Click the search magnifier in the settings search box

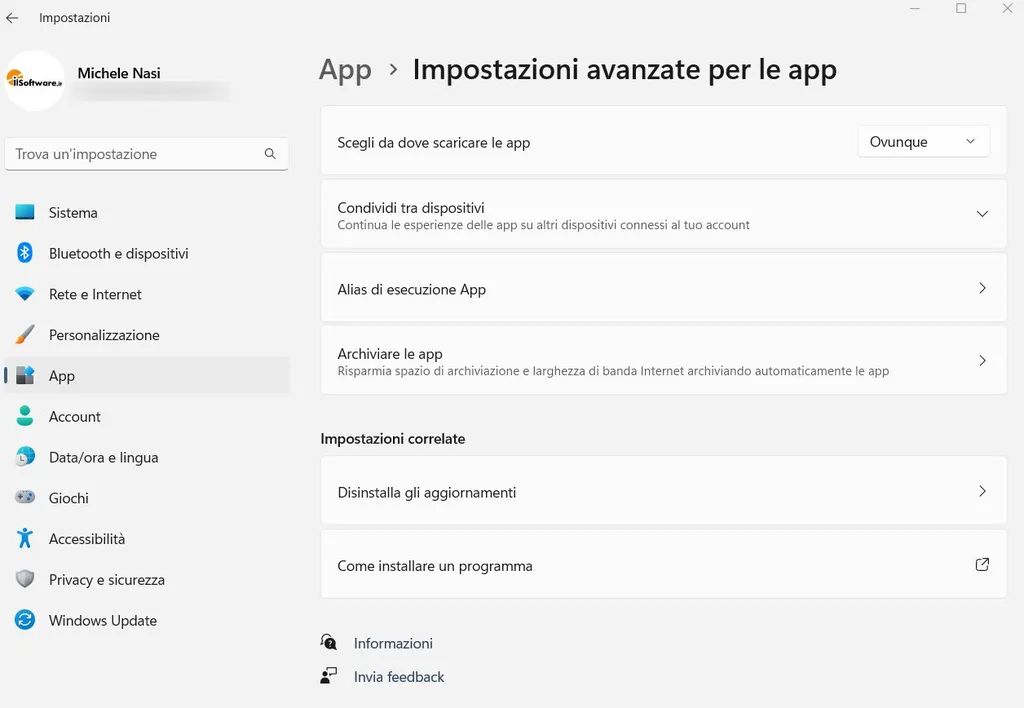(270, 154)
